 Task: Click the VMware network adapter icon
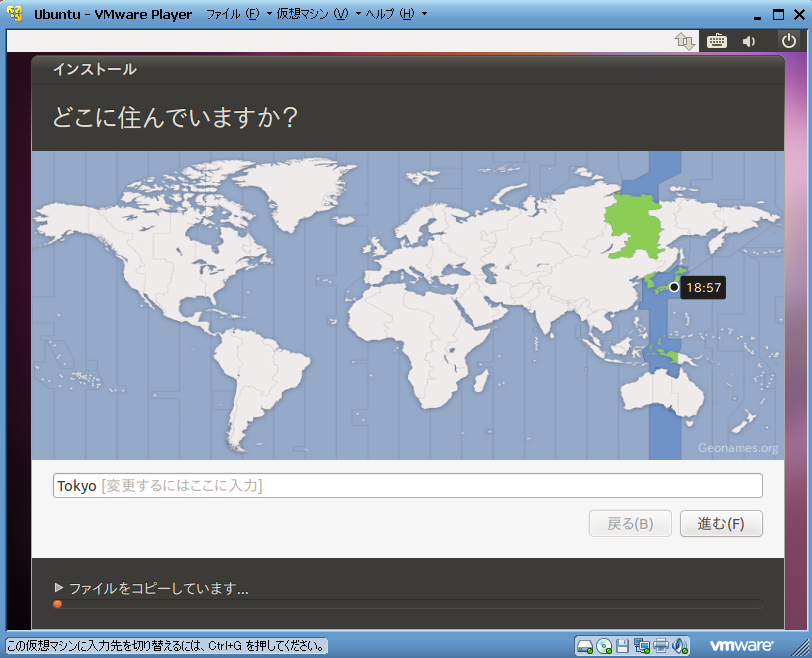(642, 646)
